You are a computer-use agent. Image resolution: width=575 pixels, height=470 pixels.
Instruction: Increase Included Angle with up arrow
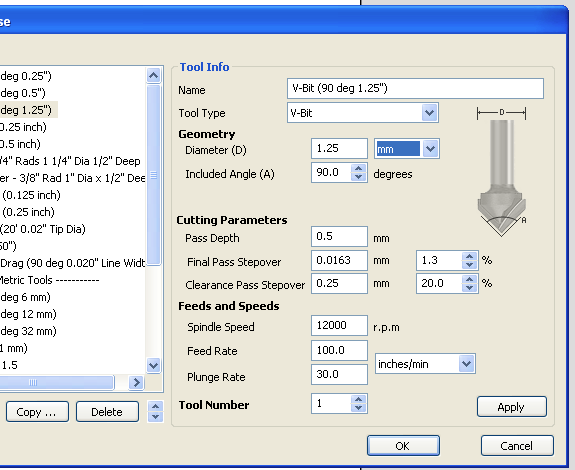[358, 169]
